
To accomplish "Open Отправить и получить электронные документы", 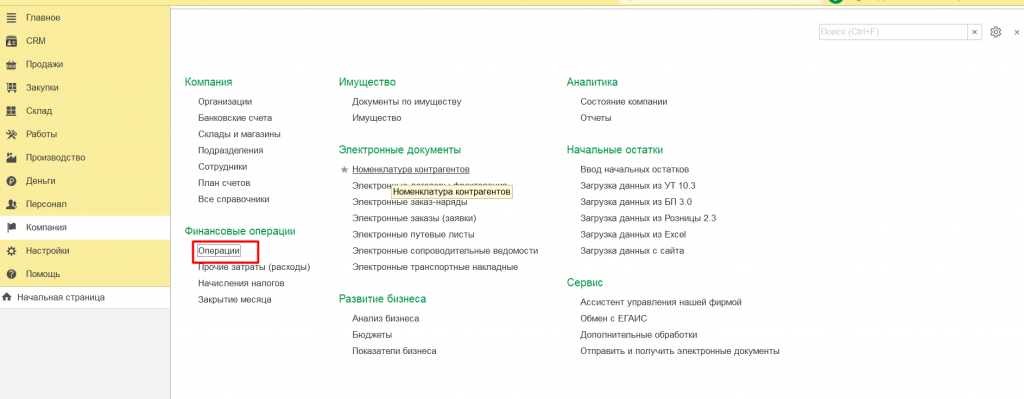I will (x=680, y=351).
